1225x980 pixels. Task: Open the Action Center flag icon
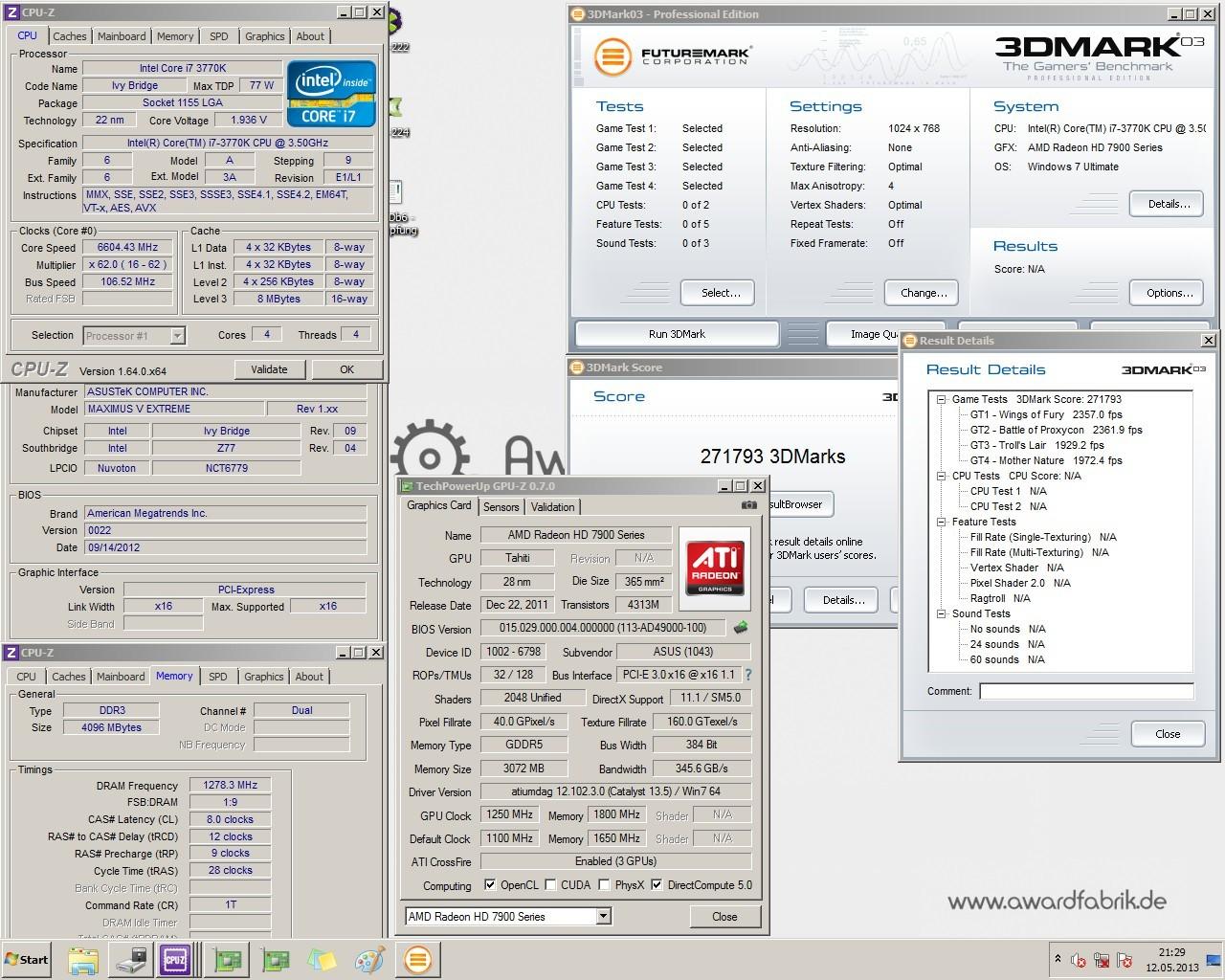click(1125, 960)
